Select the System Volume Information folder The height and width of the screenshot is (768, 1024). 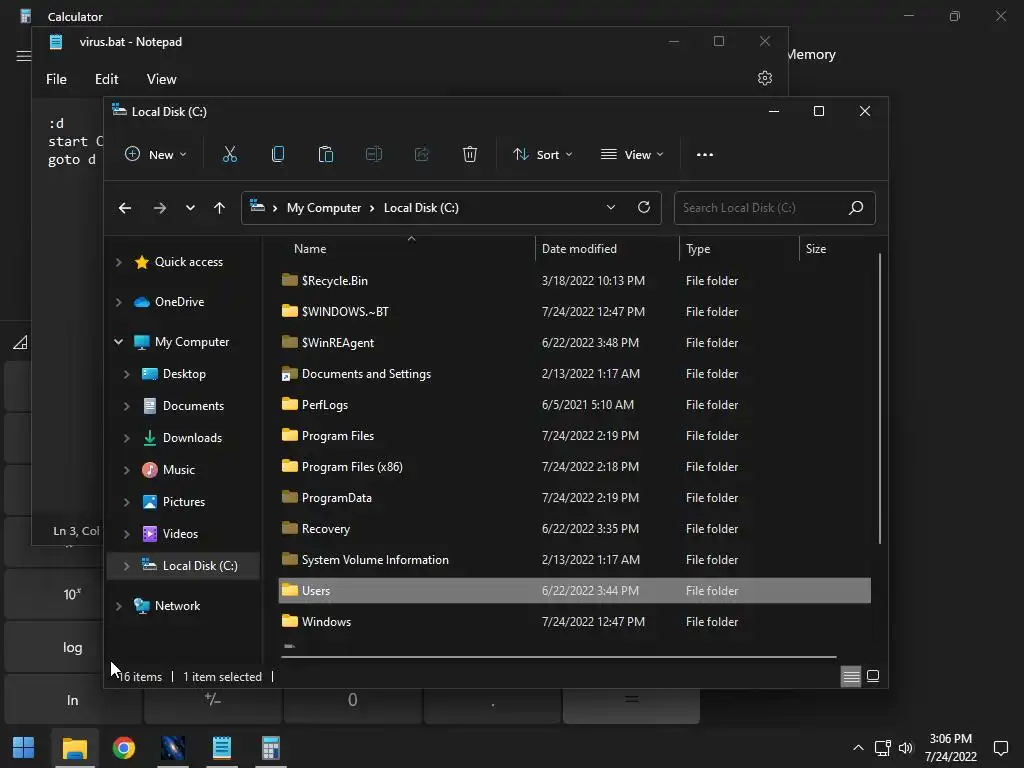(575, 560)
